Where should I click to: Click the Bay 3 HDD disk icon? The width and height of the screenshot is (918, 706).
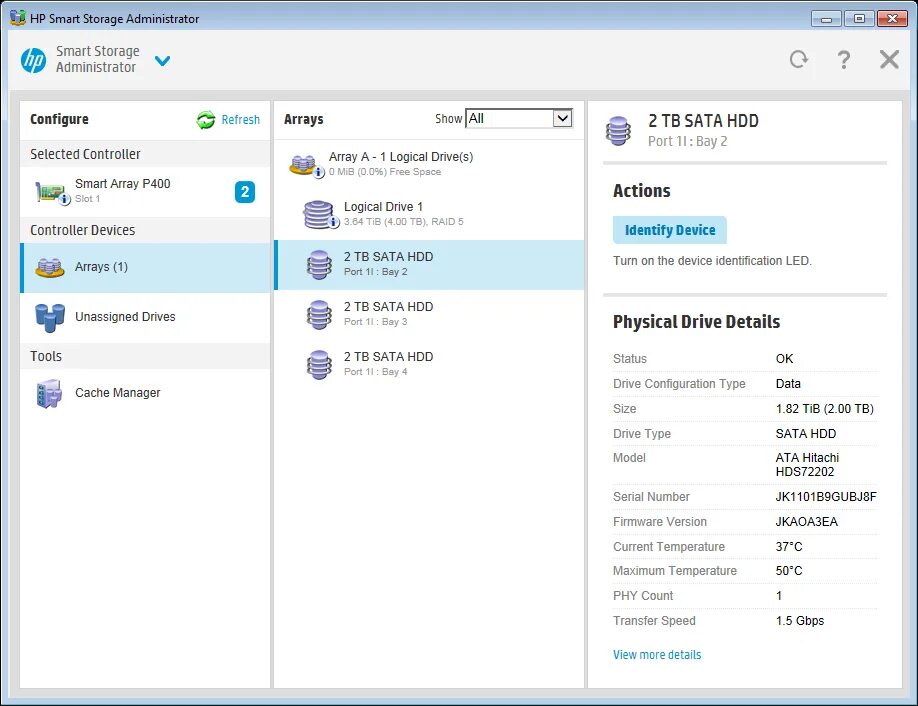(x=319, y=314)
